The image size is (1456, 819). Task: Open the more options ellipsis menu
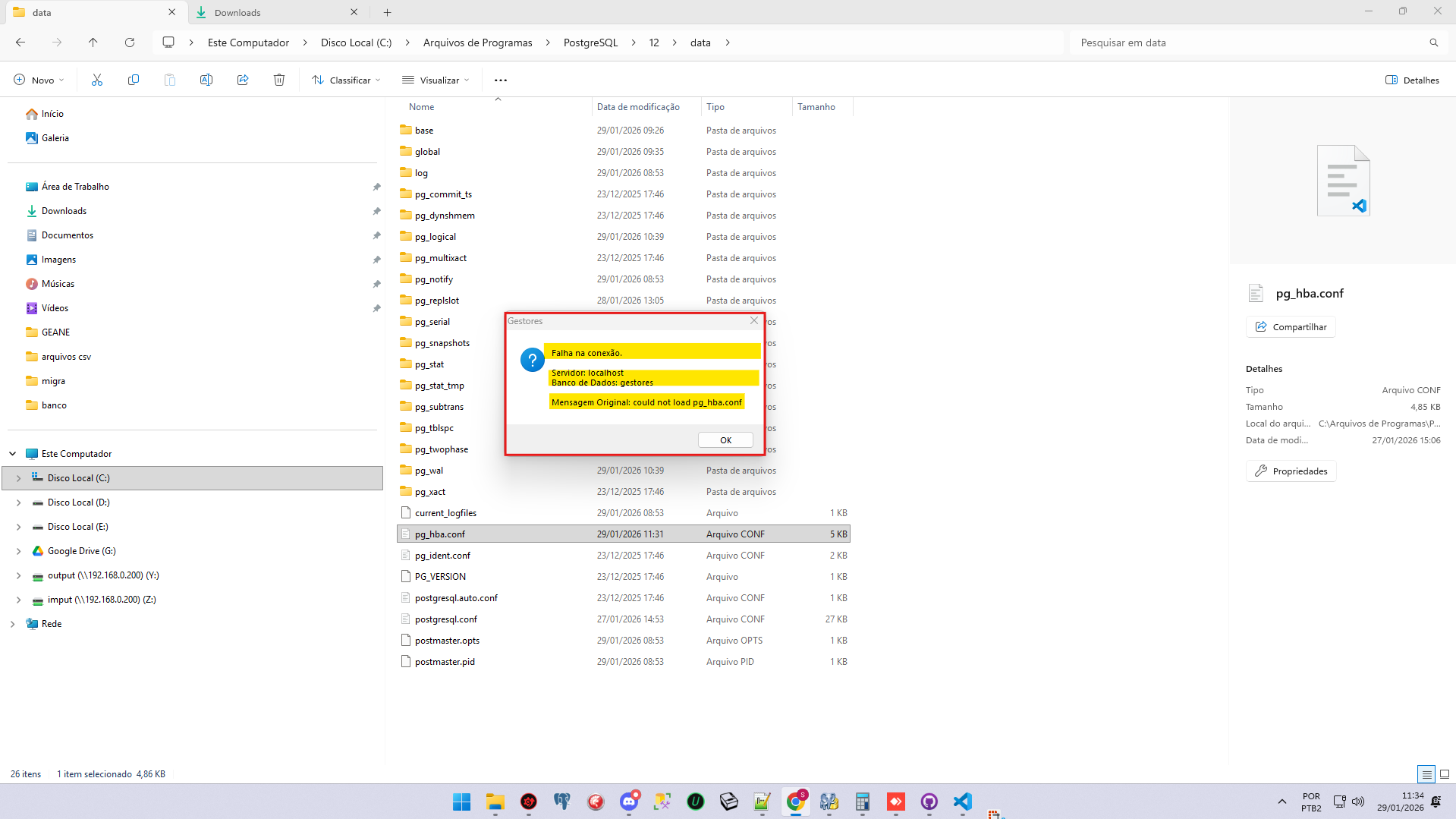point(501,80)
